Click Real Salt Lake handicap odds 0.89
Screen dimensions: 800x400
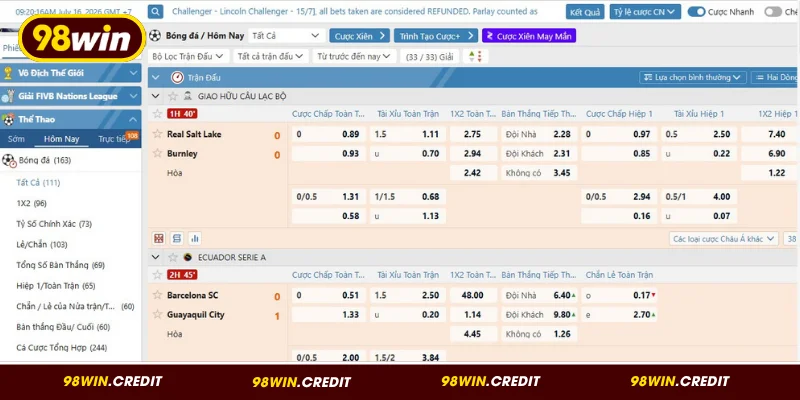pos(329,134)
